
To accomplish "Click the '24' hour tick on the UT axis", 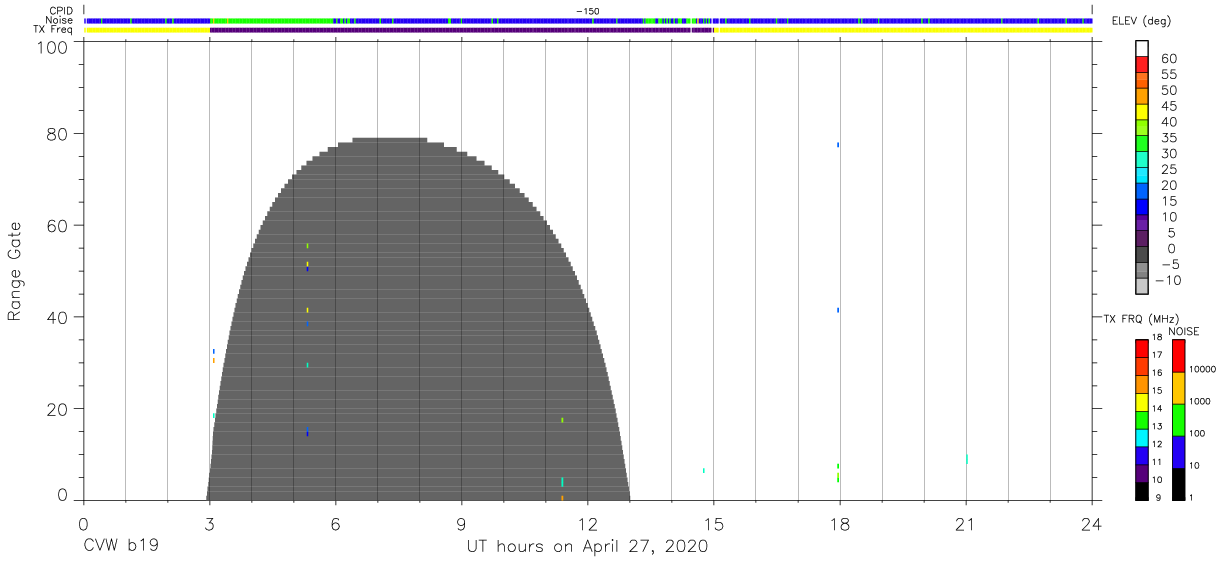I will pos(1092,523).
